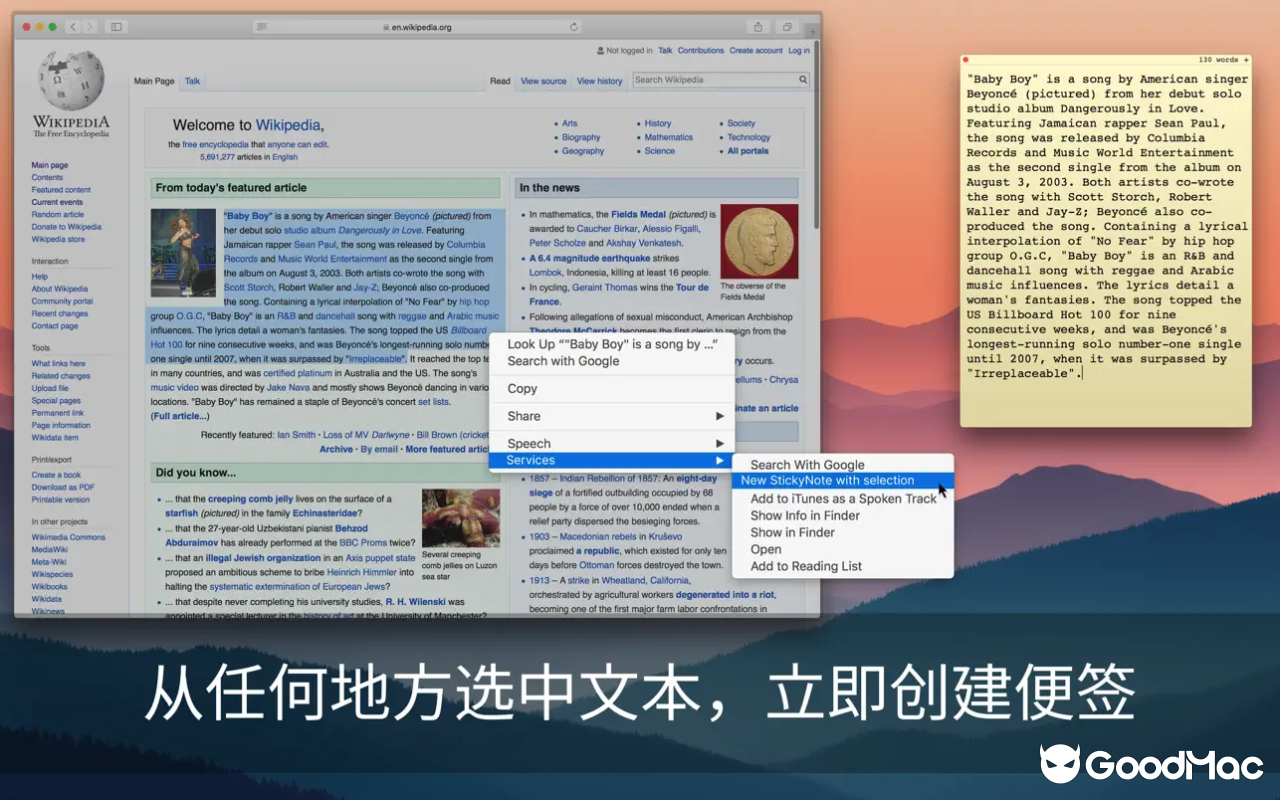Open the Contact page sidebar link
Image resolution: width=1280 pixels, height=800 pixels.
54,326
